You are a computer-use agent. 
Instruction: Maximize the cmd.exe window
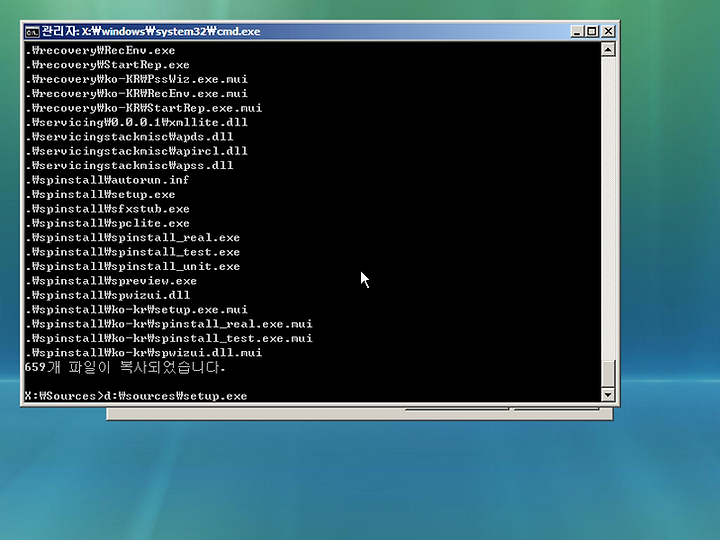pyautogui.click(x=592, y=31)
